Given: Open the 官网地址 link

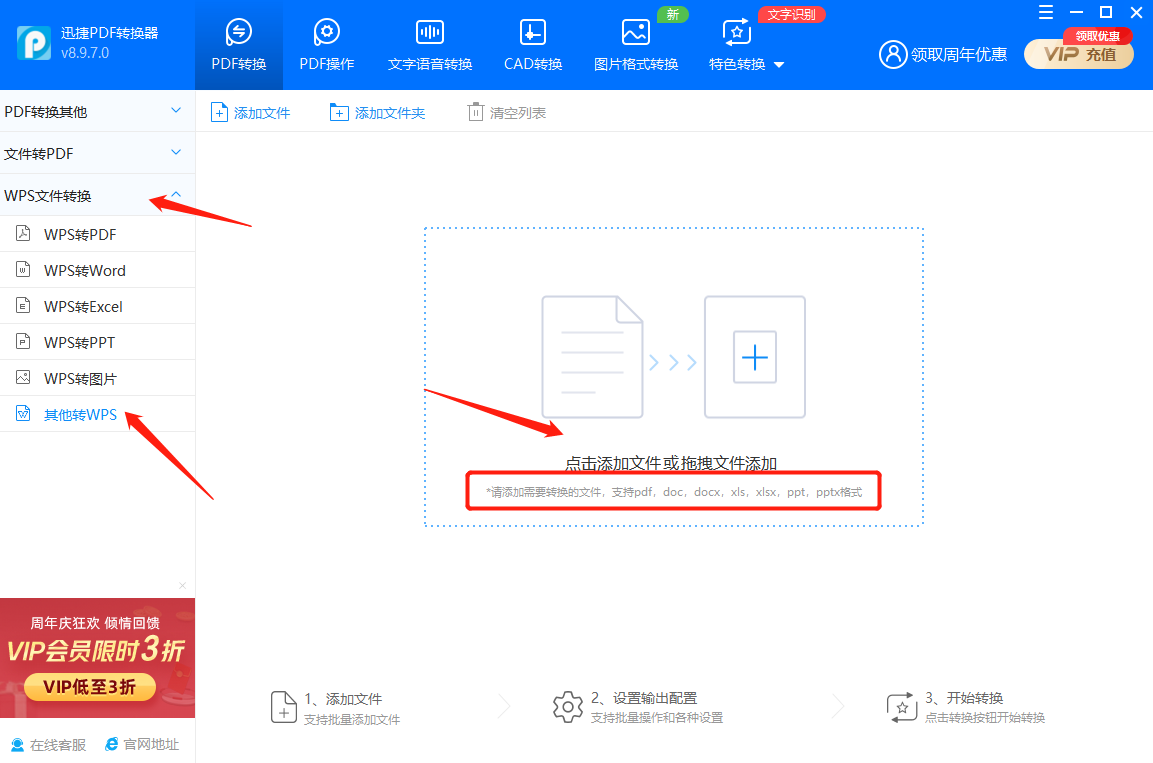Looking at the screenshot, I should (x=142, y=745).
